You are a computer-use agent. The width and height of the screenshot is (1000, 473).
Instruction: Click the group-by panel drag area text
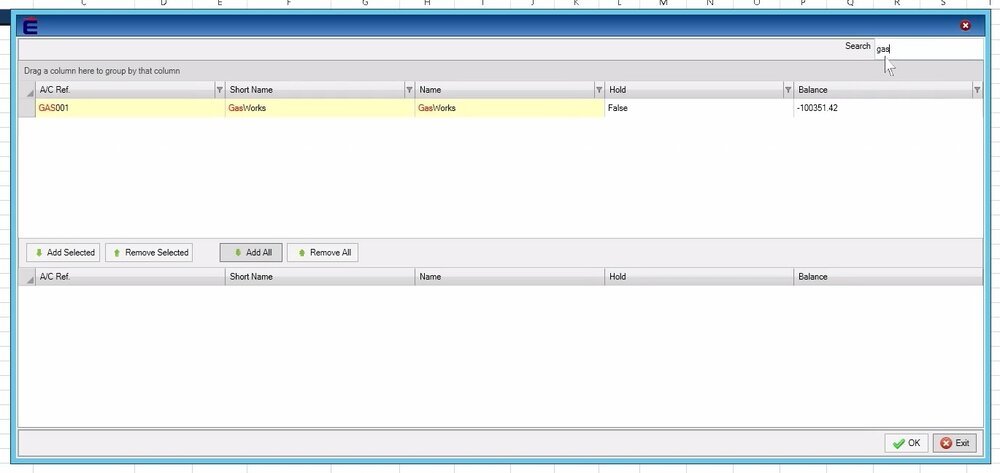click(102, 71)
